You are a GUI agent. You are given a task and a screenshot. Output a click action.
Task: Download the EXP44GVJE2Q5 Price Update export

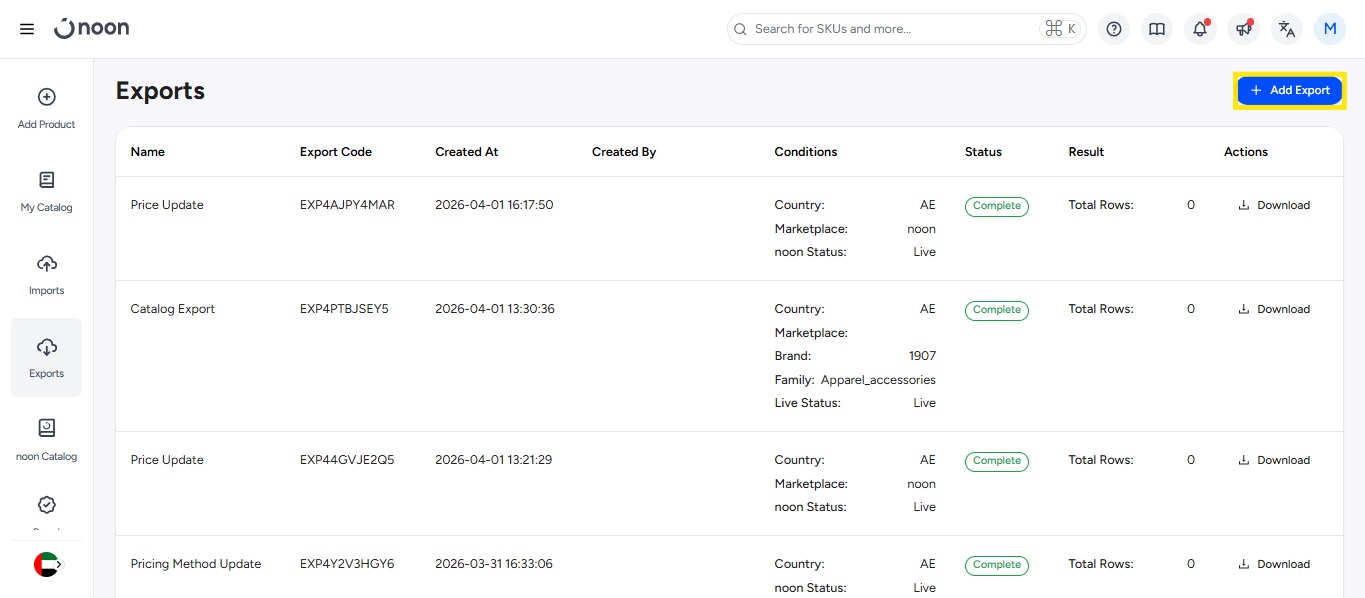(x=1274, y=460)
